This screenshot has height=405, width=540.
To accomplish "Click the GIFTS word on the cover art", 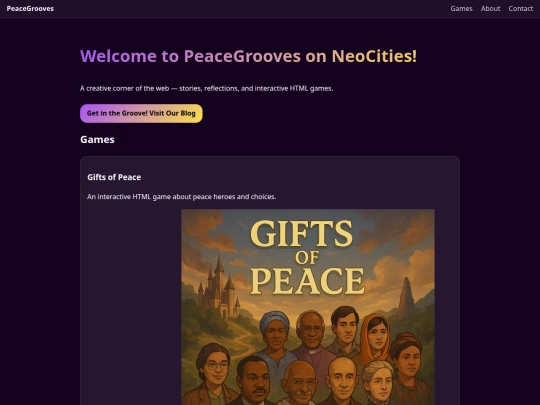I will pos(301,234).
